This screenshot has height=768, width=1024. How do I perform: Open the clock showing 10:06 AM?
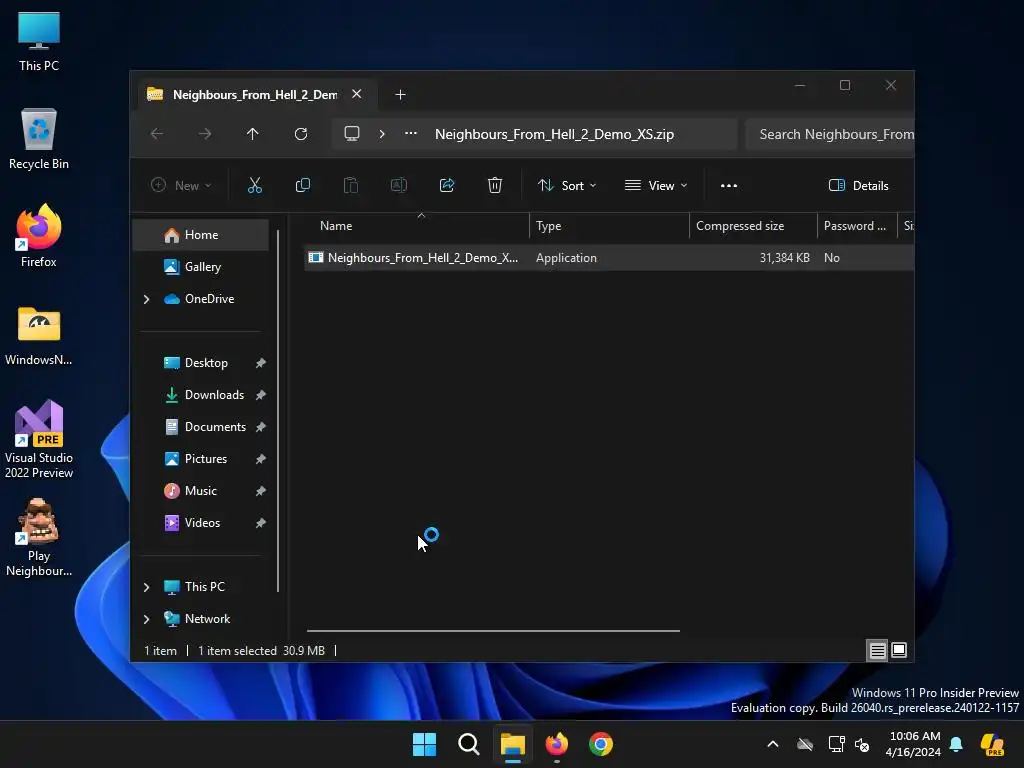tap(913, 744)
